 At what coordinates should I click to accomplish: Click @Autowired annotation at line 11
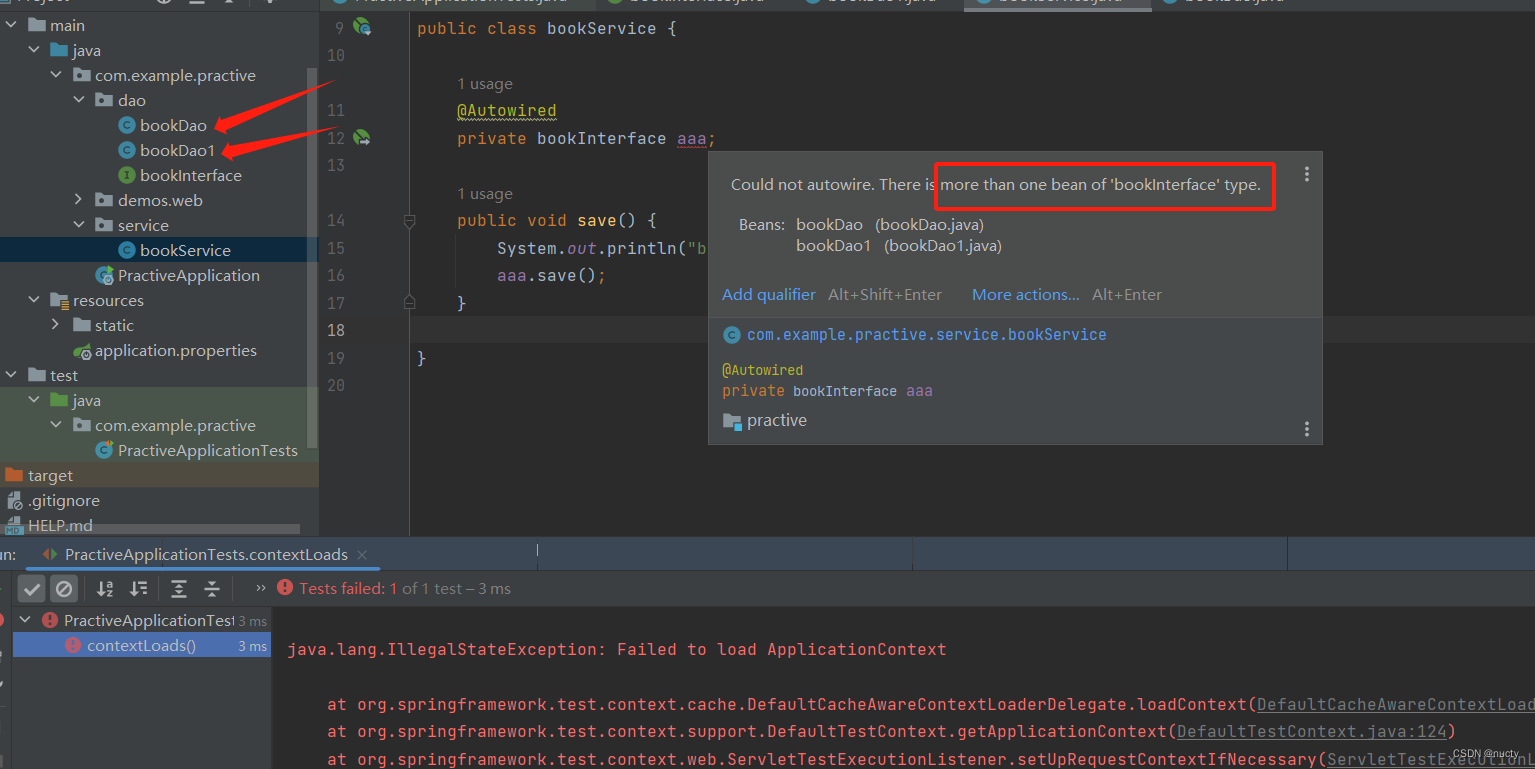[507, 111]
